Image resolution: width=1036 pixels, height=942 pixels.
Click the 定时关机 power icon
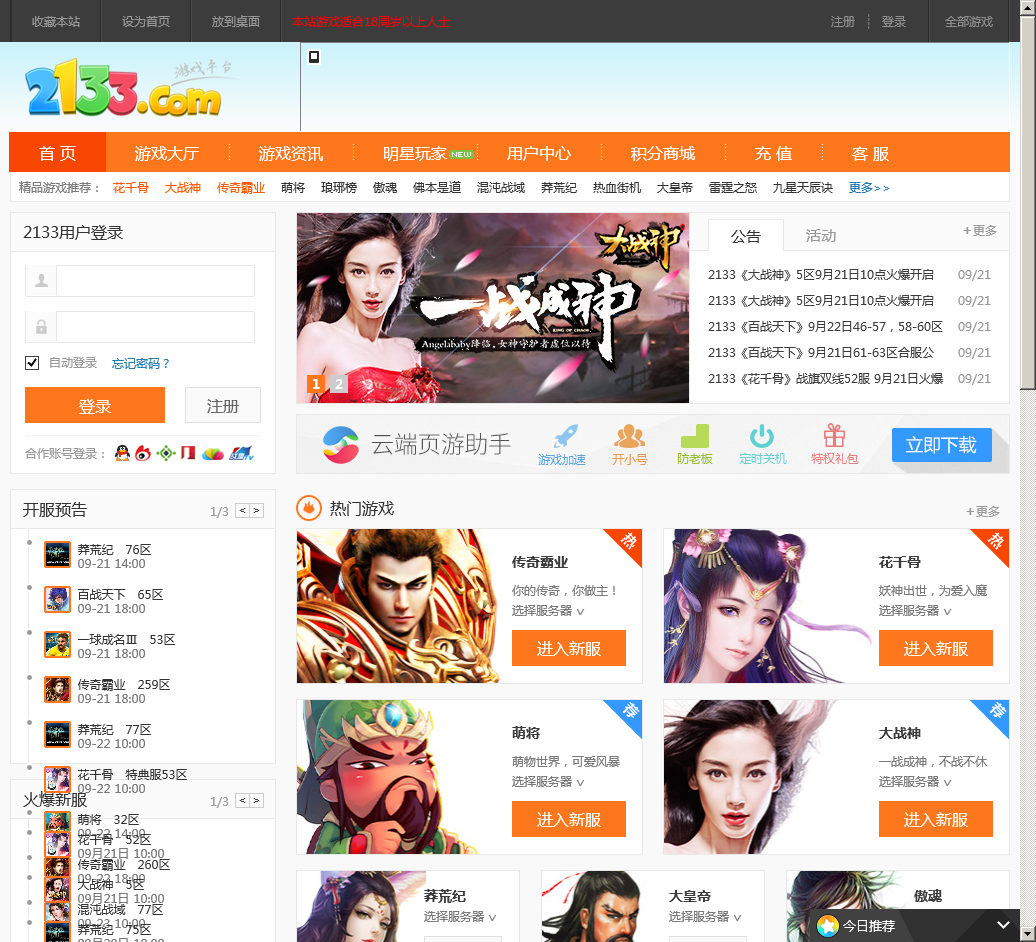pyautogui.click(x=762, y=436)
